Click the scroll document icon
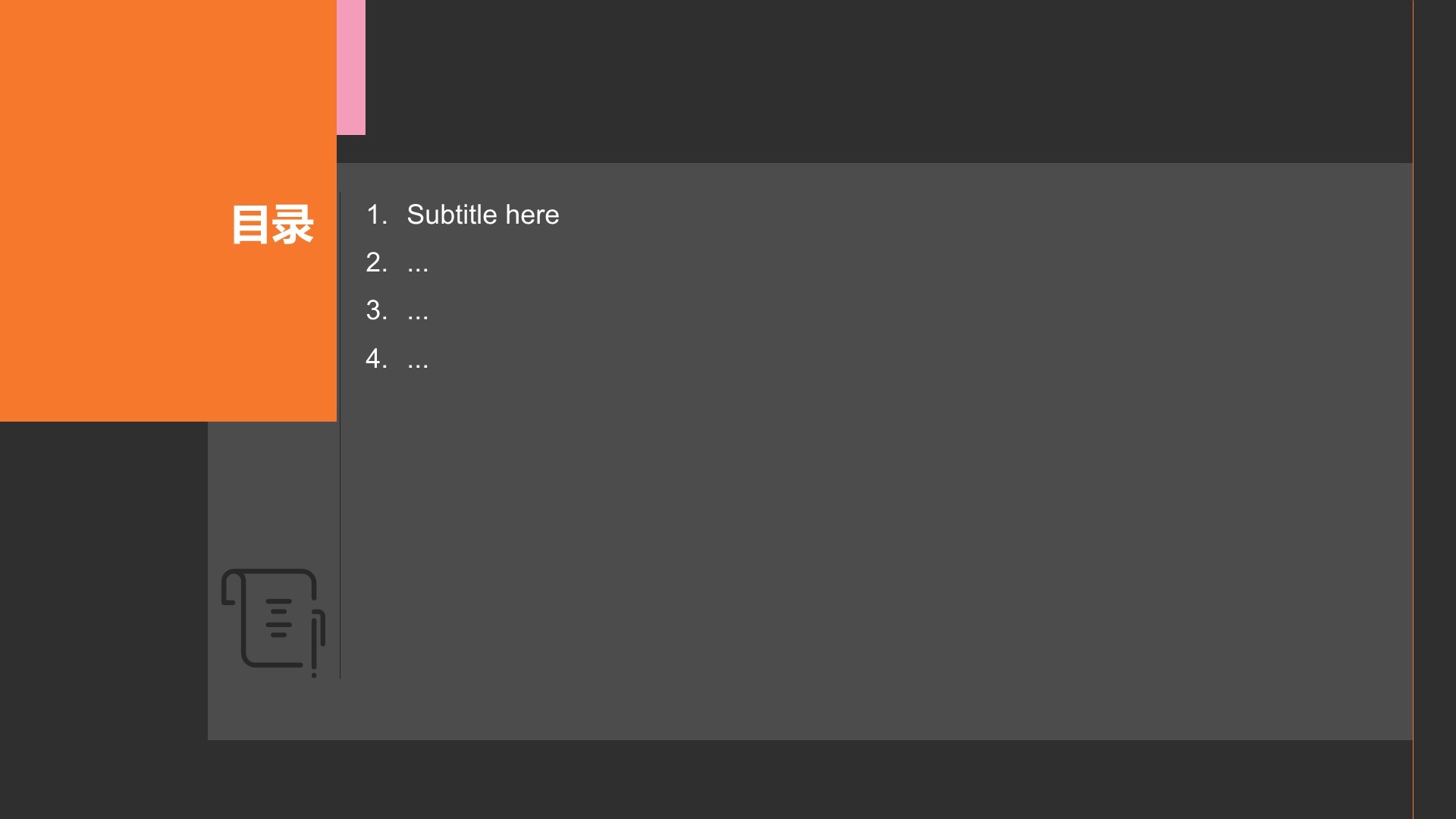The image size is (1456, 819). click(x=273, y=623)
